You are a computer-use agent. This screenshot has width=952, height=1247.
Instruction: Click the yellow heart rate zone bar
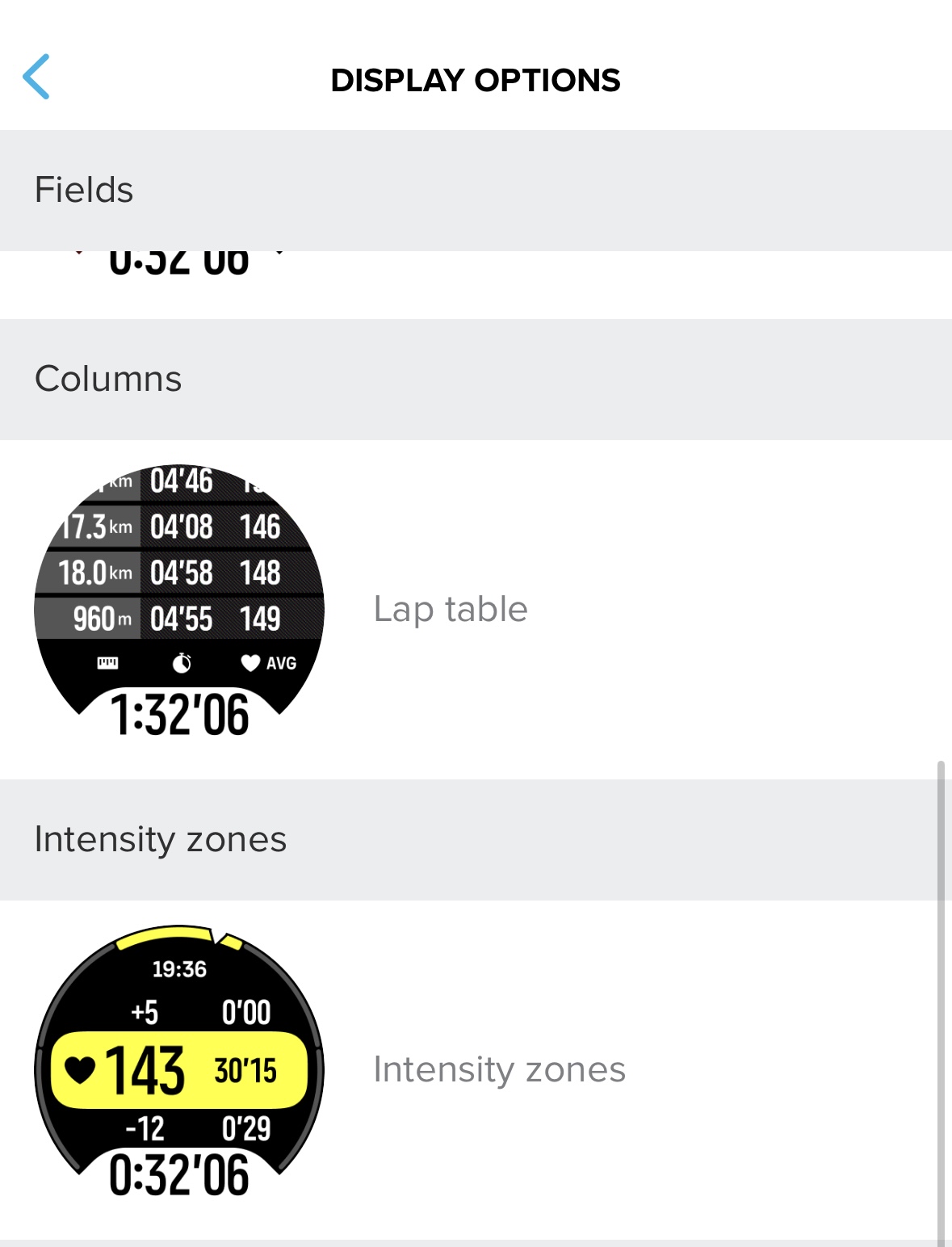179,1070
